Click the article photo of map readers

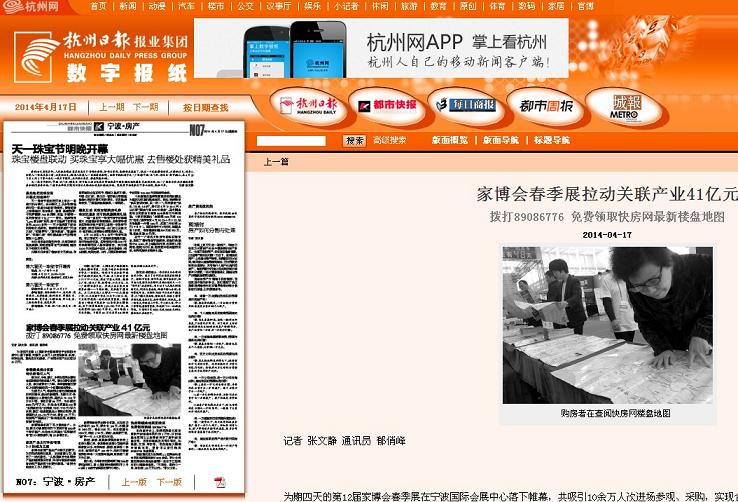tap(607, 325)
